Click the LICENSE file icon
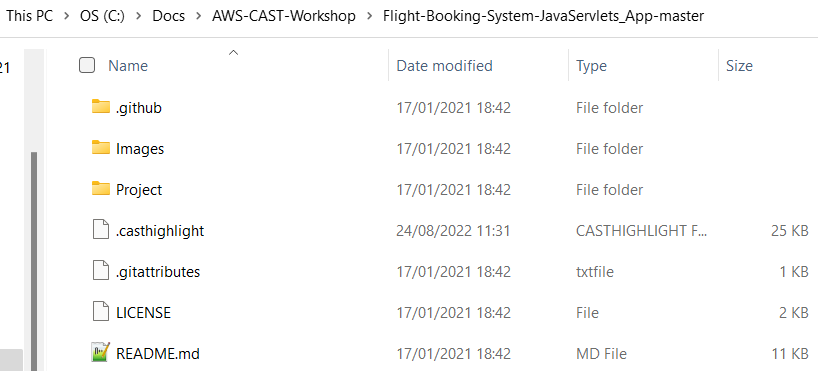The height and width of the screenshot is (371, 818). point(101,312)
